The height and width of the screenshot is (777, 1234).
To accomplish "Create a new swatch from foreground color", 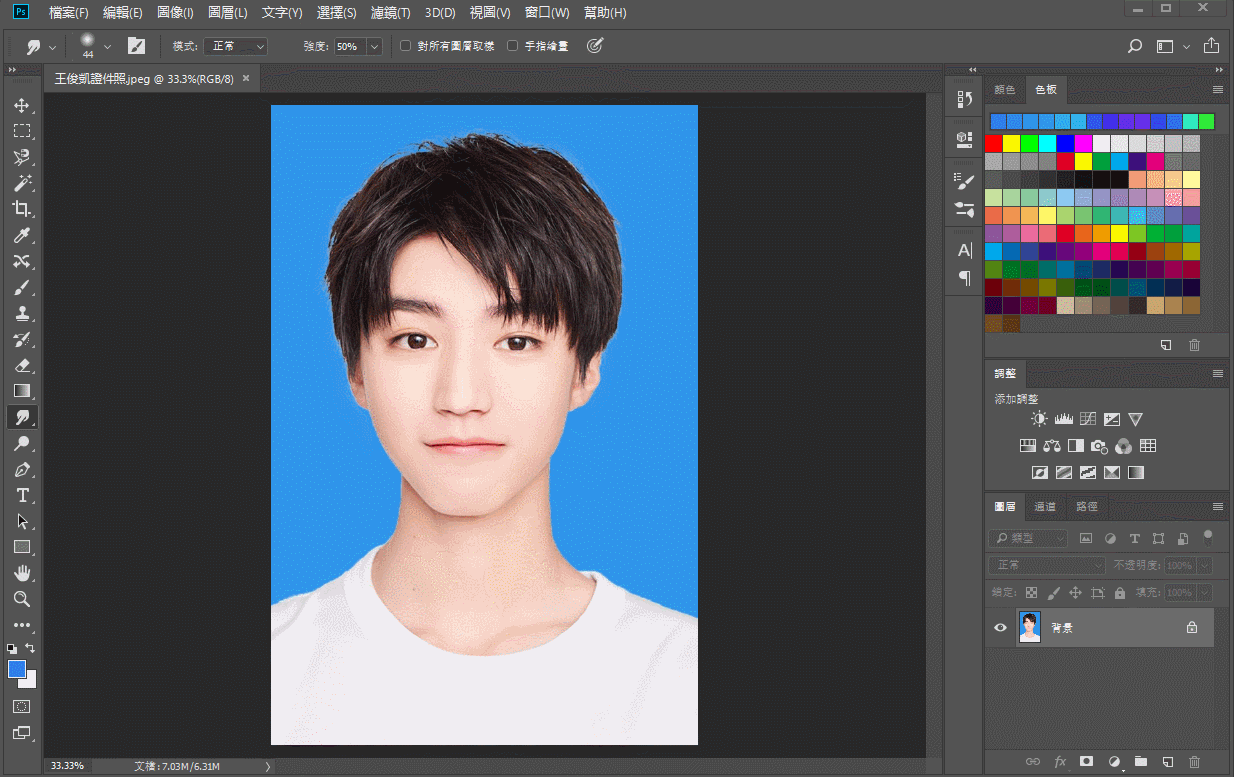I will point(1166,345).
